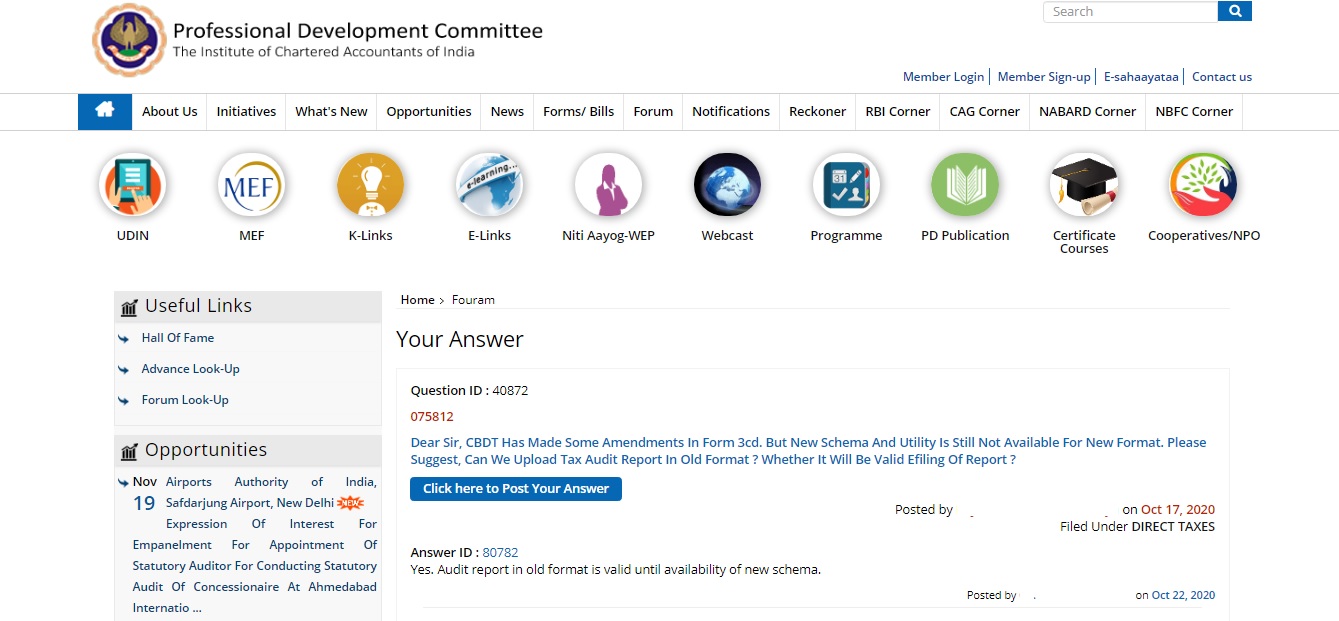
Task: Open Answer ID 80782 link
Action: pyautogui.click(x=500, y=553)
